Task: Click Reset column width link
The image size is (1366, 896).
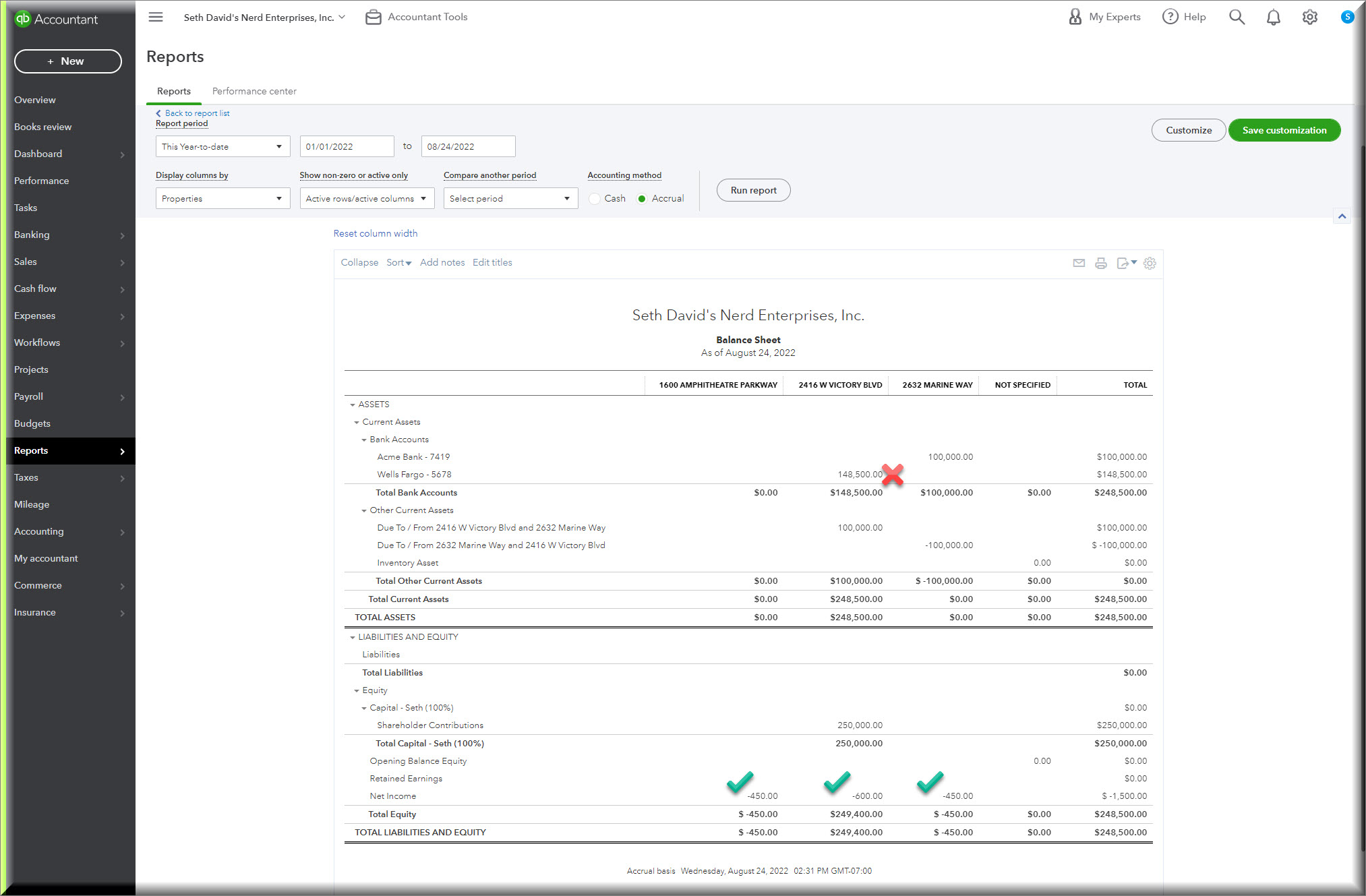Action: tap(376, 233)
